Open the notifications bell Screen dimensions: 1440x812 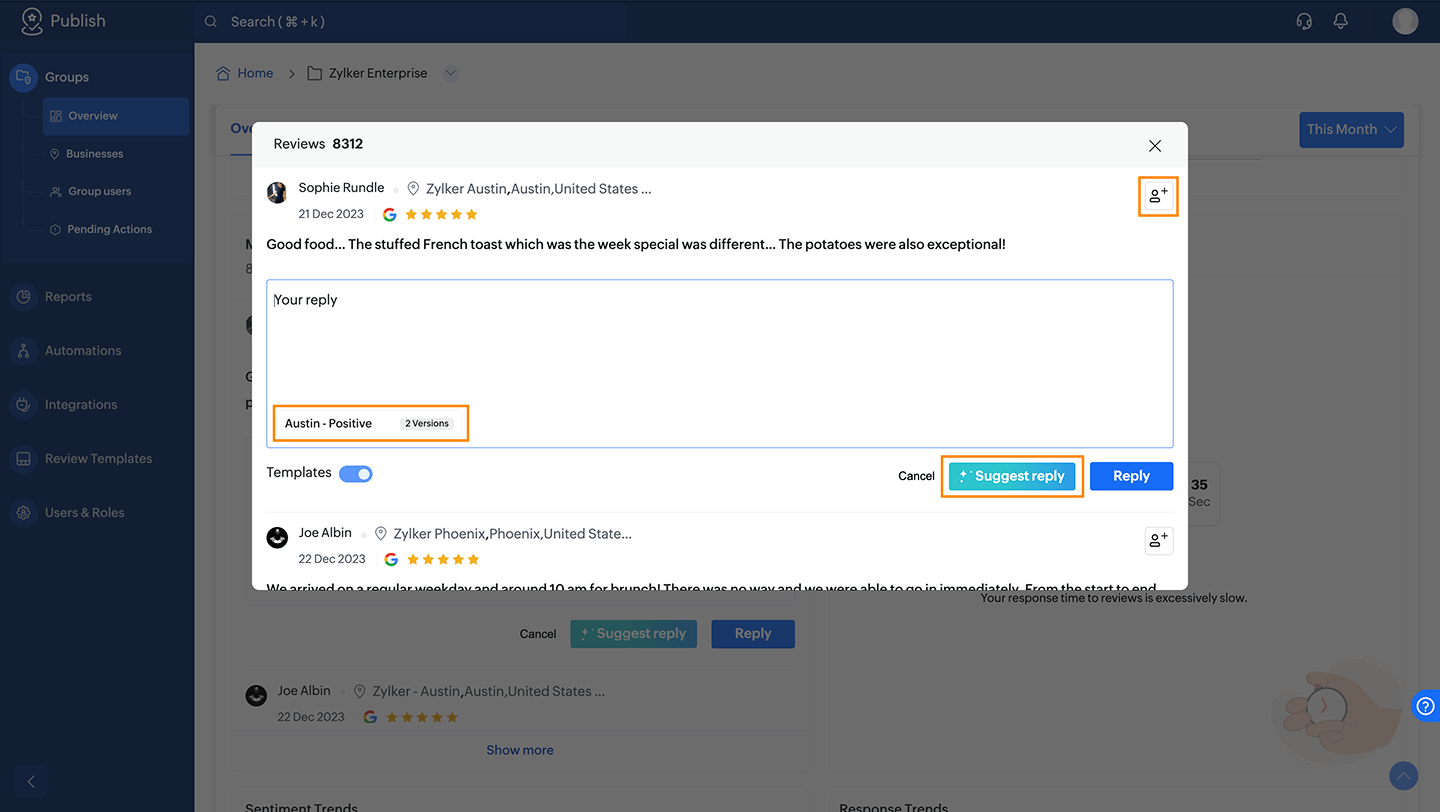[x=1341, y=21]
